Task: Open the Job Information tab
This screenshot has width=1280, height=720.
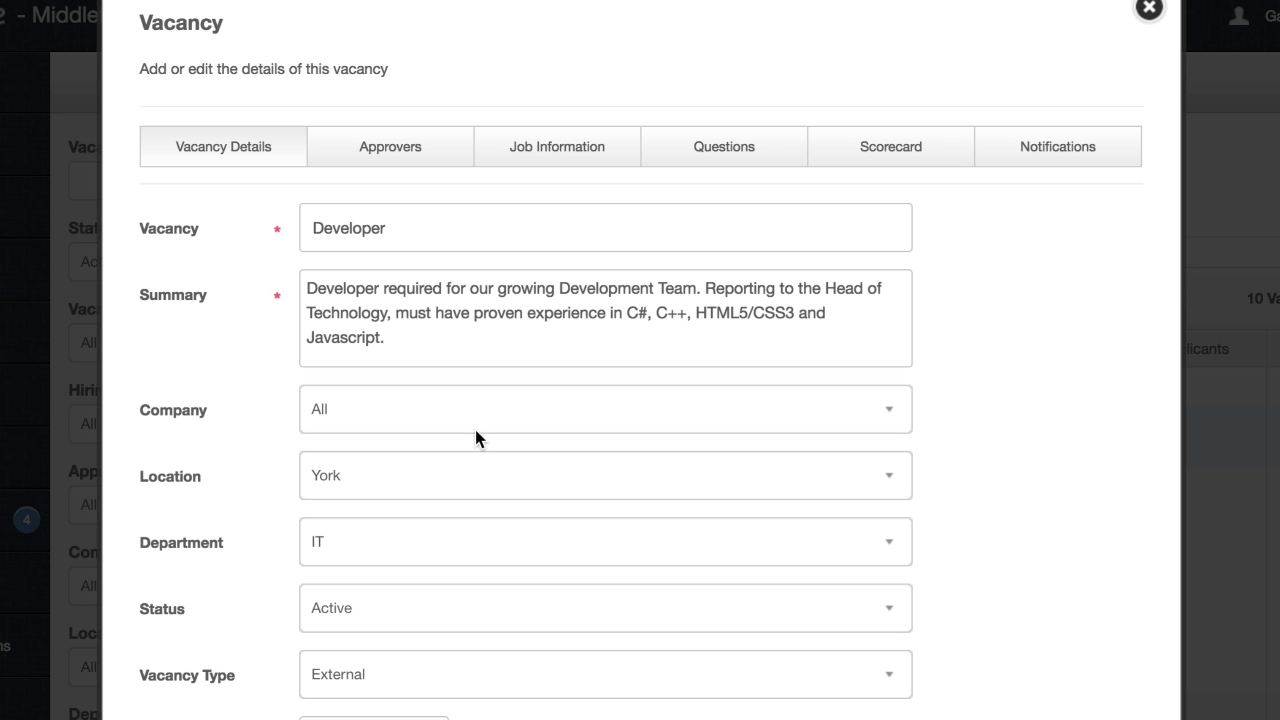Action: tap(557, 146)
